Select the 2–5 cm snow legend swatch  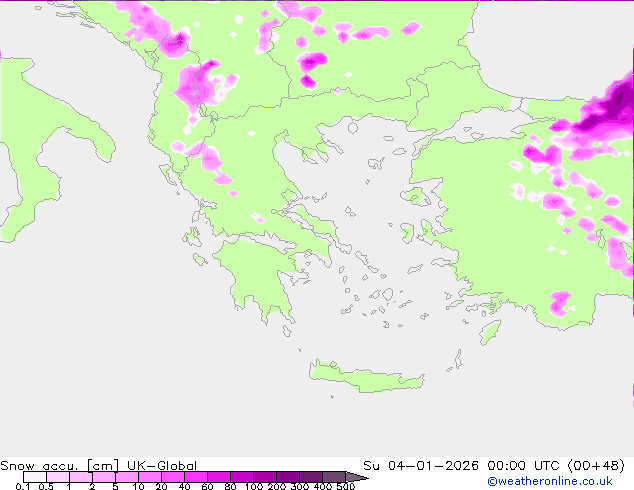point(104,477)
